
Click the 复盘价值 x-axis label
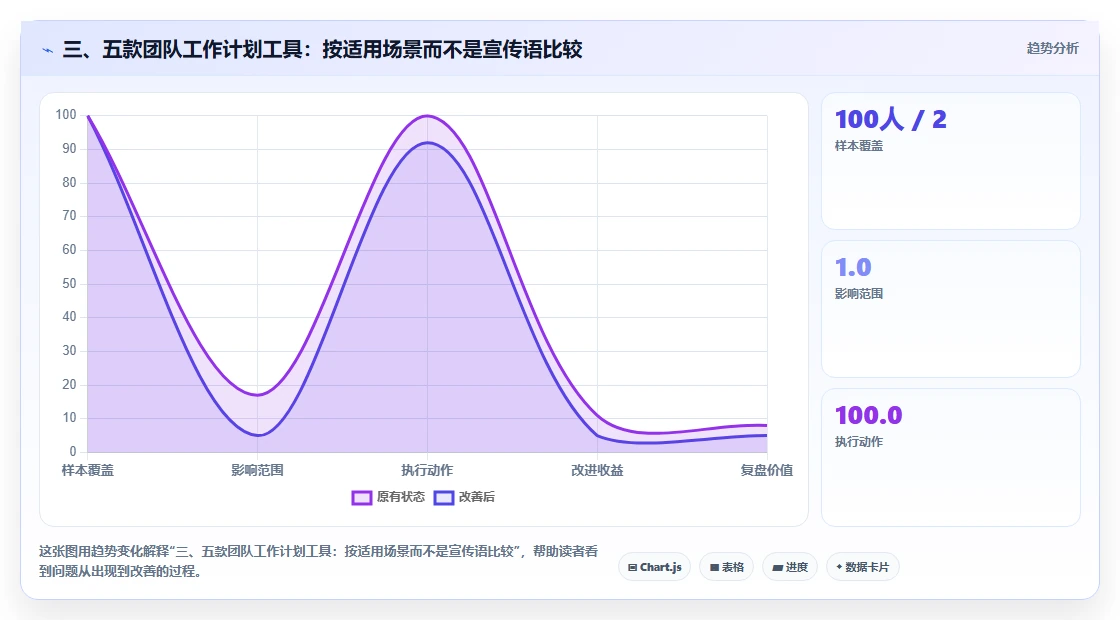pyautogui.click(x=766, y=470)
